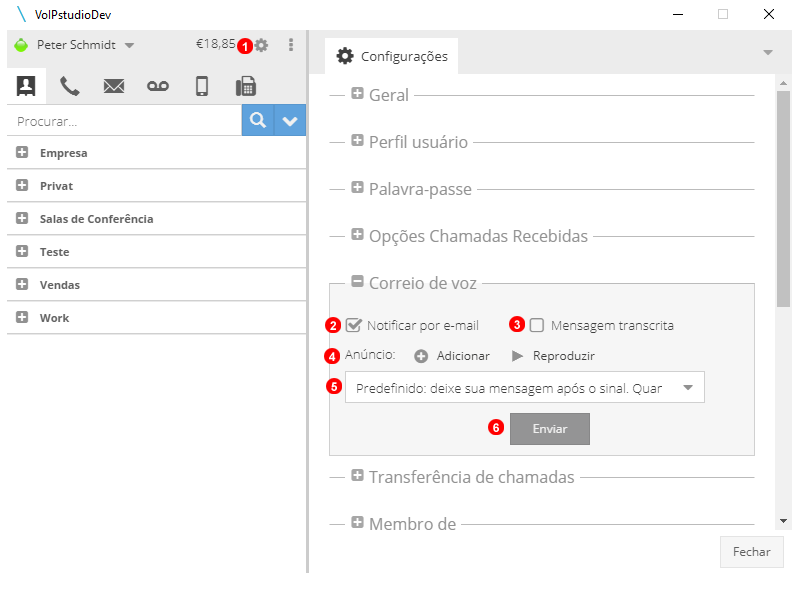
Task: Expand the Privat contact group
Action: 22,185
